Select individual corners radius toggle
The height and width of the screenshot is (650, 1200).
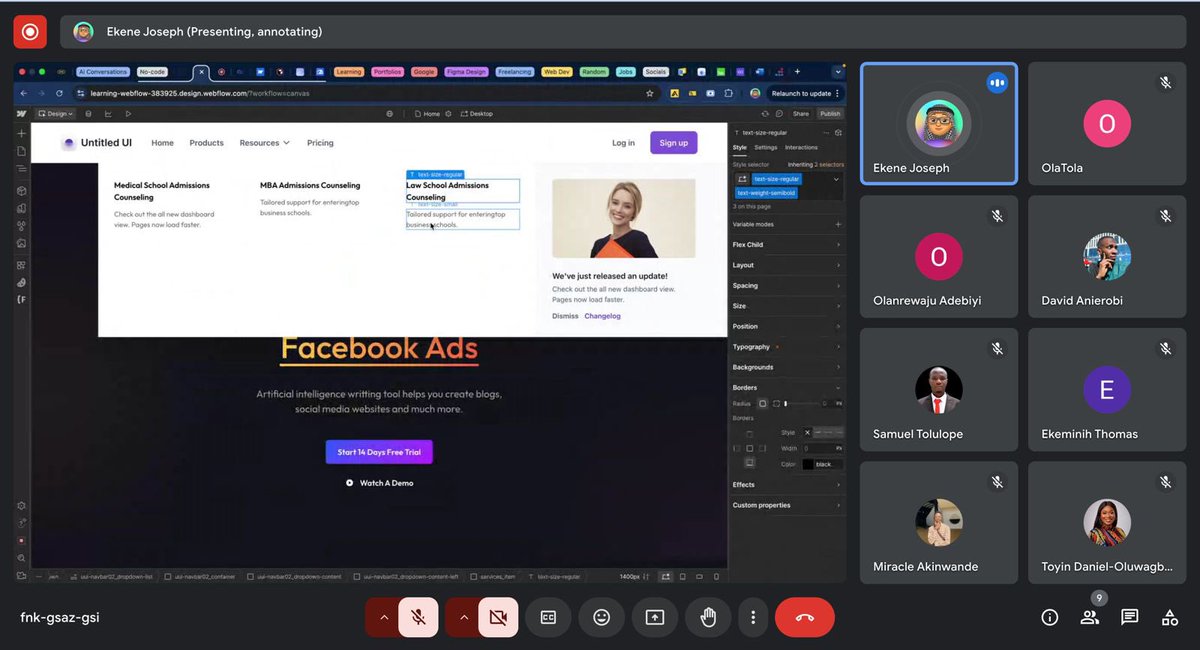tap(776, 404)
